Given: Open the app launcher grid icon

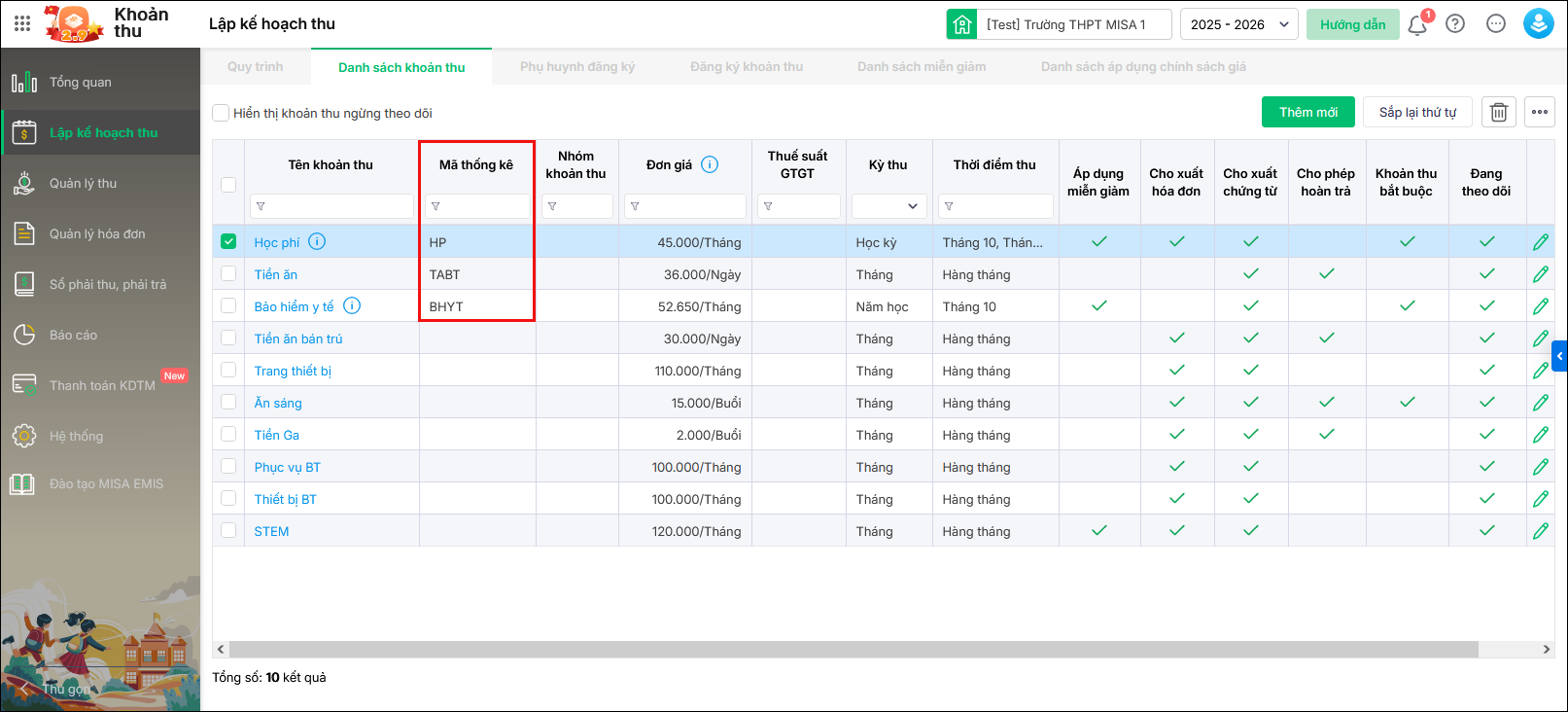Looking at the screenshot, I should [x=22, y=24].
